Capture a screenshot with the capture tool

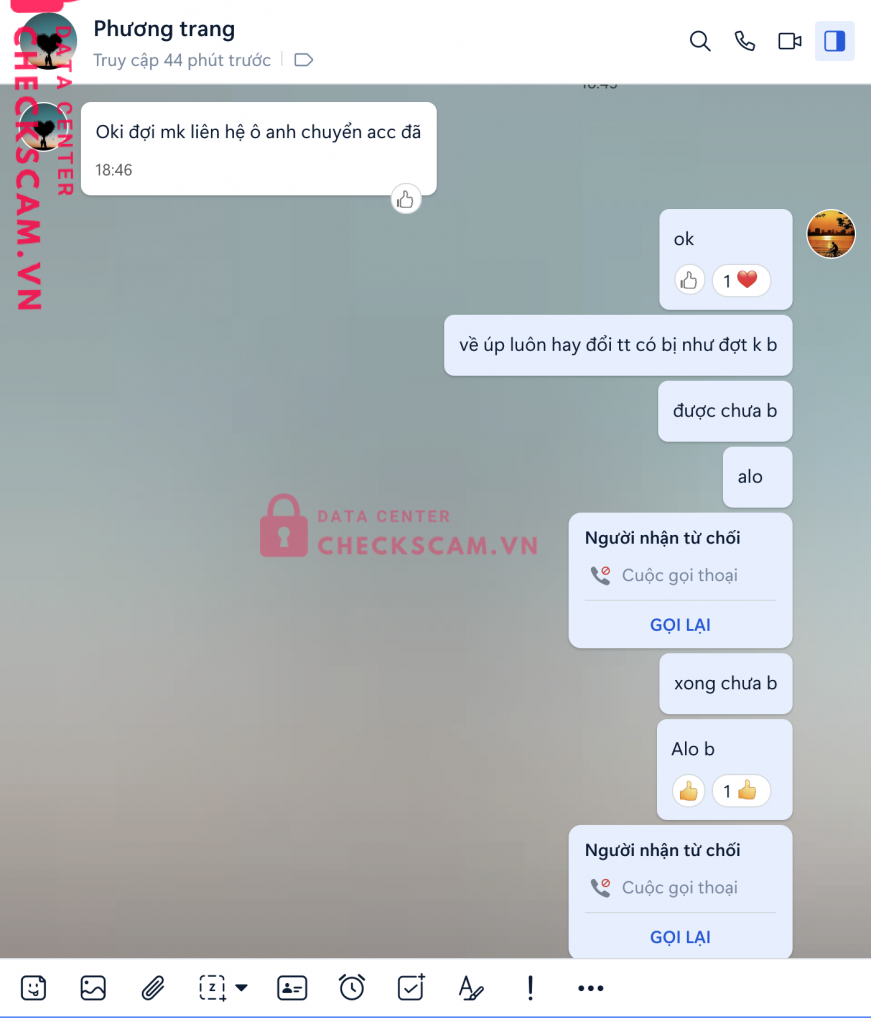pyautogui.click(x=212, y=987)
